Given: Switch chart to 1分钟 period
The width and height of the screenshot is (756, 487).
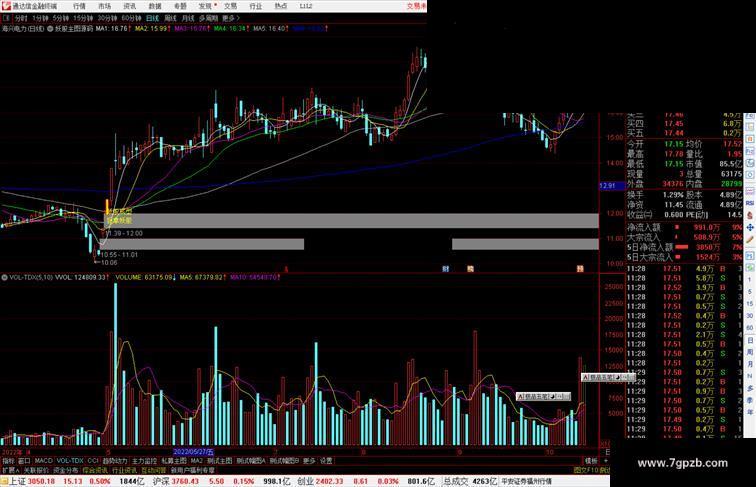Looking at the screenshot, I should pyautogui.click(x=40, y=18).
